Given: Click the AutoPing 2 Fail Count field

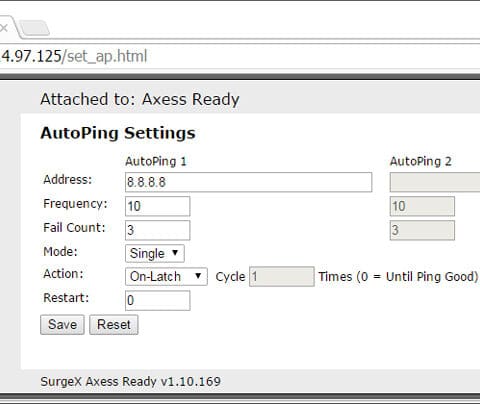Looking at the screenshot, I should tap(422, 230).
